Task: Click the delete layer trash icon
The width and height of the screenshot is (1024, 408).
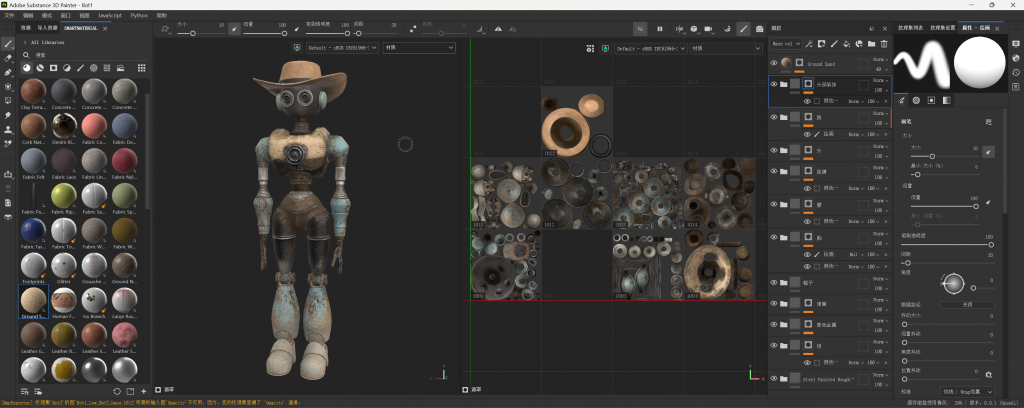Action: click(x=883, y=44)
